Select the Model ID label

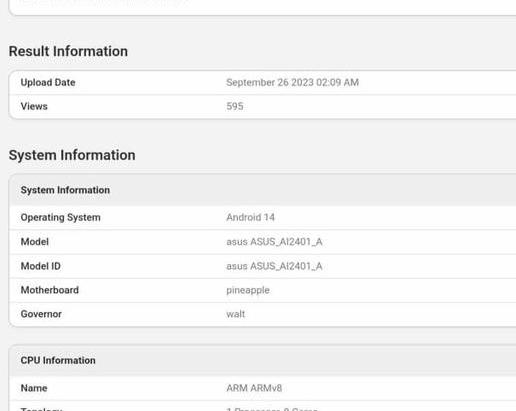point(41,266)
